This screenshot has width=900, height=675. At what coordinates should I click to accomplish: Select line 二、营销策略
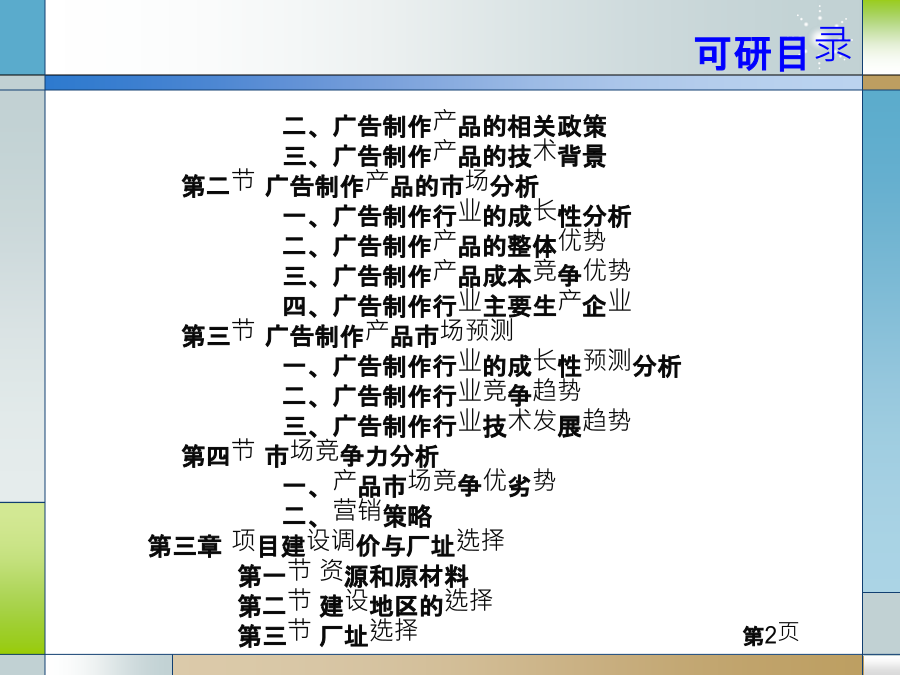coord(358,514)
